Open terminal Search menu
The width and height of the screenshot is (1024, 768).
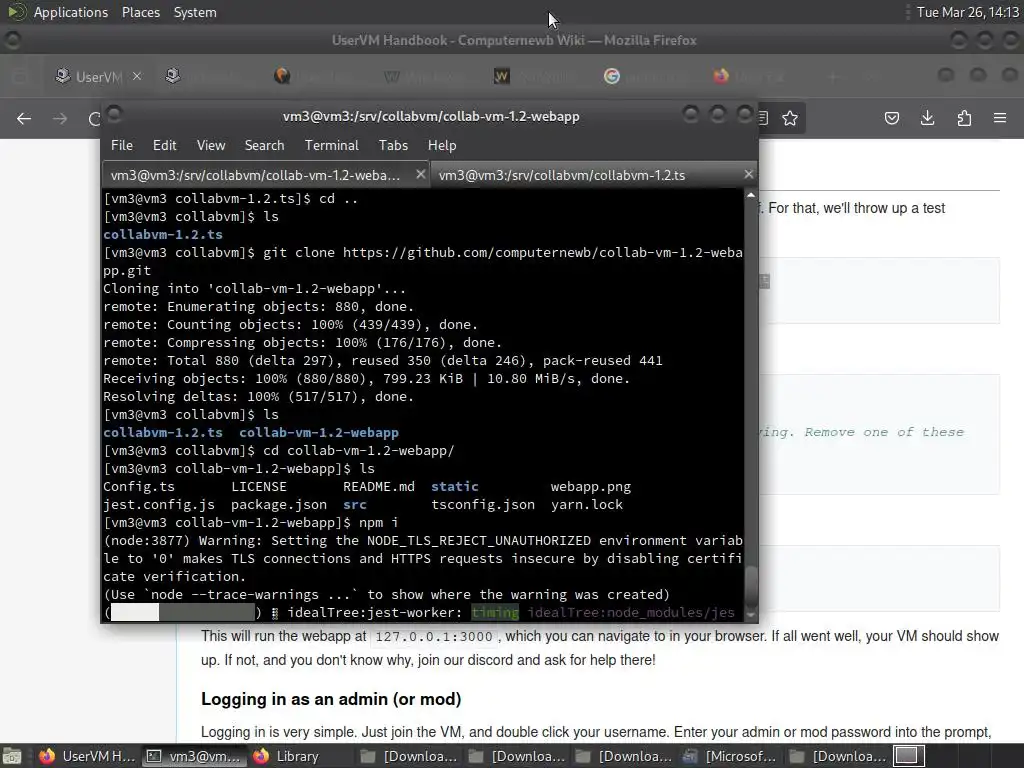click(264, 145)
